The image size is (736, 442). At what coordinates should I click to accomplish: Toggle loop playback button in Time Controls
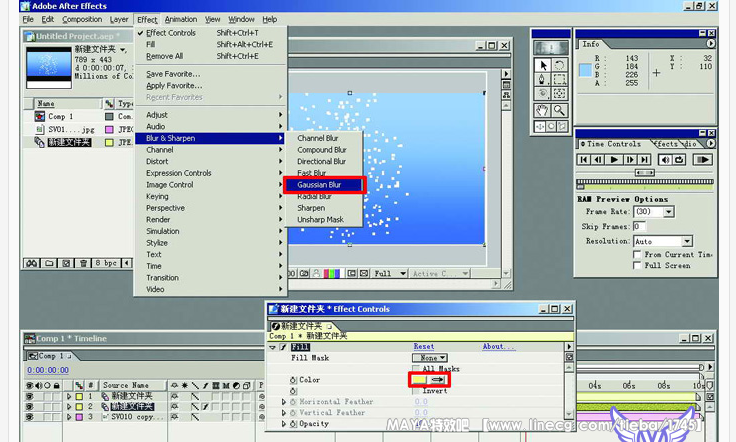(679, 160)
